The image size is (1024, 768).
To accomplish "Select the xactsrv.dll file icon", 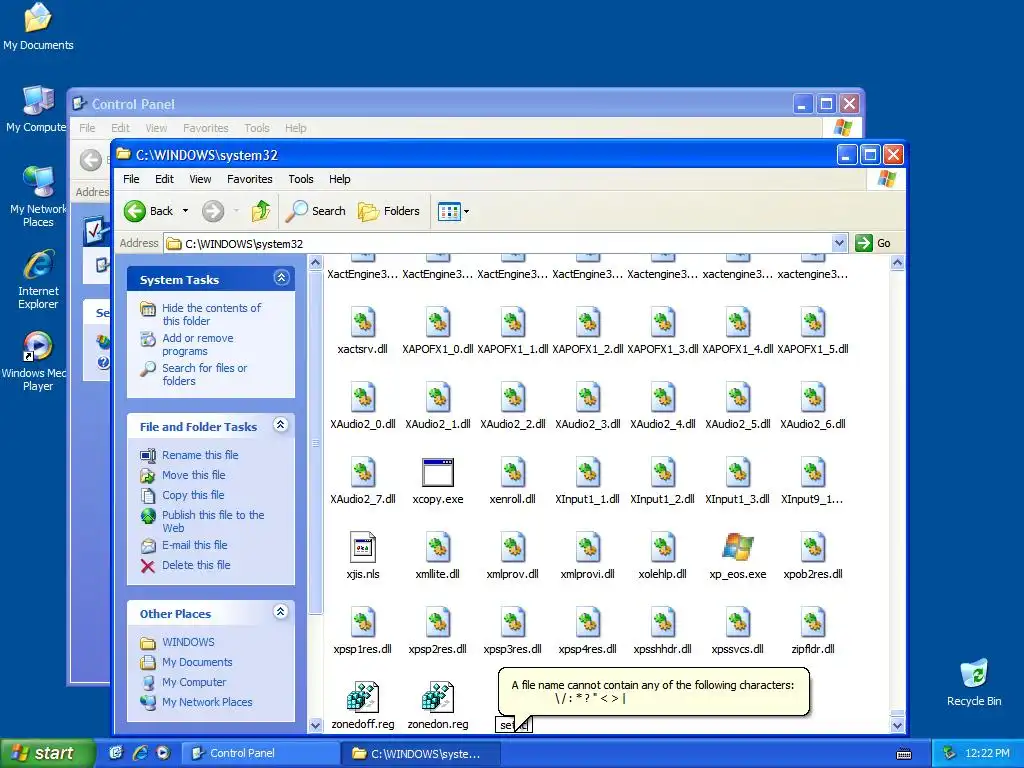I will (362, 322).
